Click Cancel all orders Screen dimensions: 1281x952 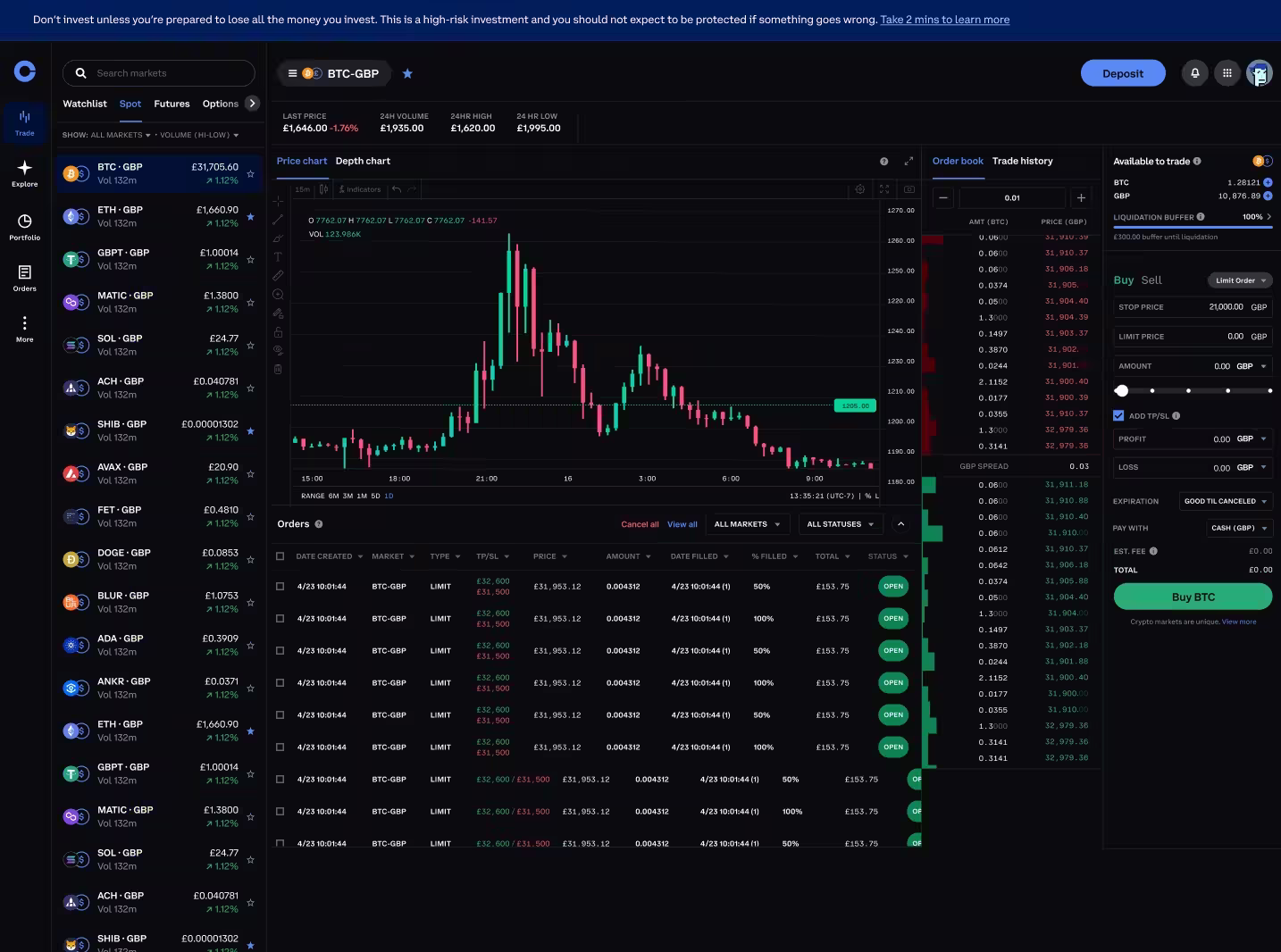pos(640,524)
